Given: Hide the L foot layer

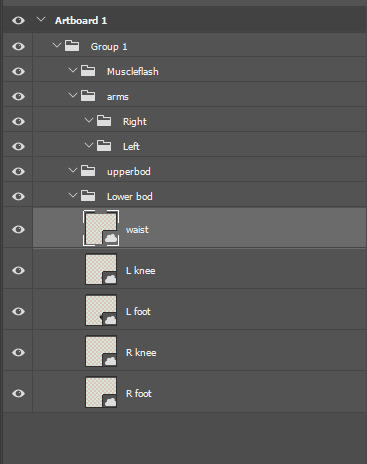Looking at the screenshot, I should tap(18, 311).
